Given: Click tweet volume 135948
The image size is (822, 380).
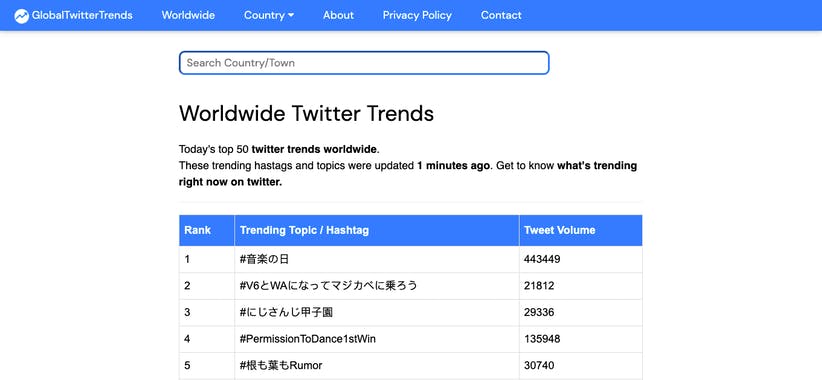Looking at the screenshot, I should tap(542, 339).
